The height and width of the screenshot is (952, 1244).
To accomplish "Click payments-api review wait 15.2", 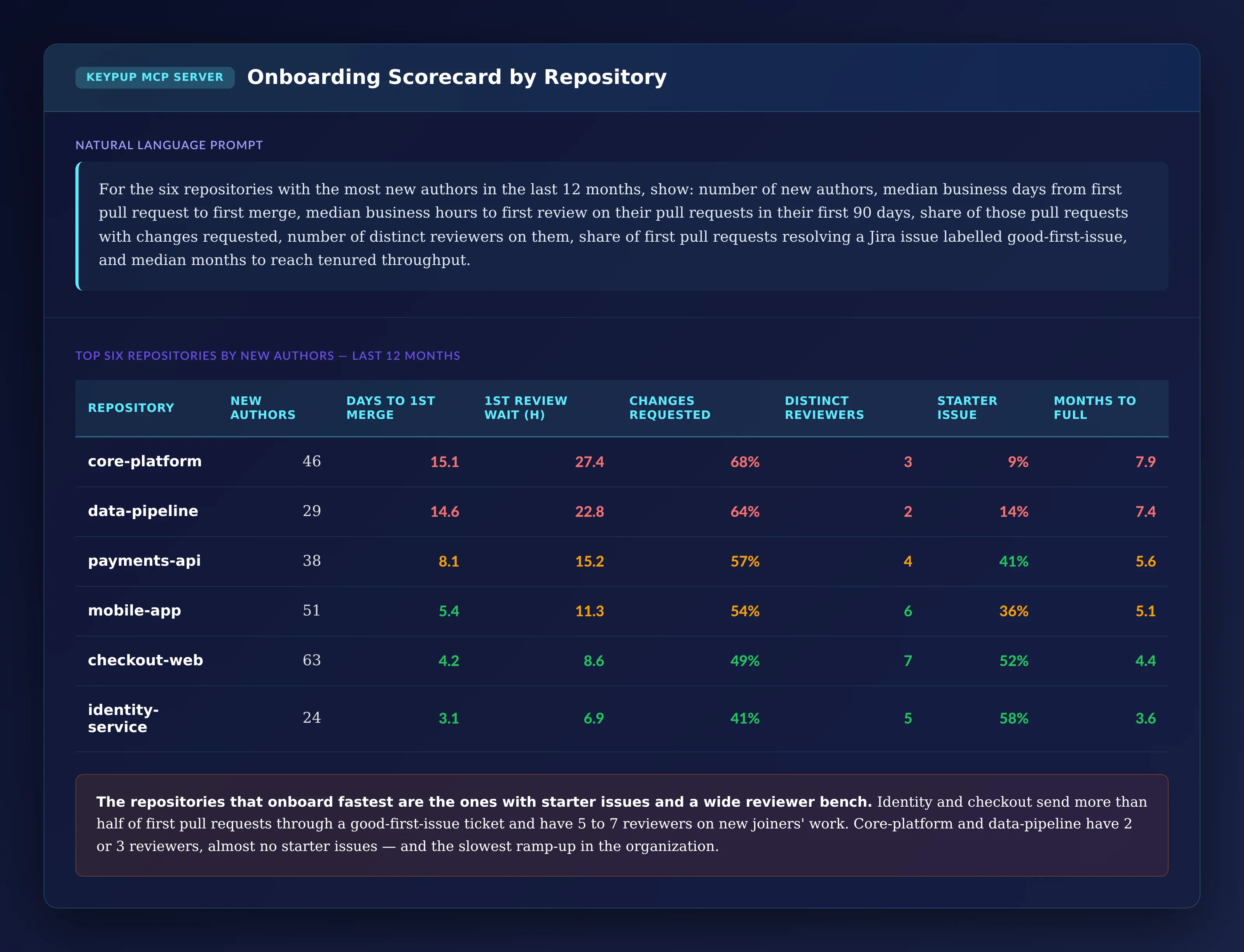I will pyautogui.click(x=590, y=561).
